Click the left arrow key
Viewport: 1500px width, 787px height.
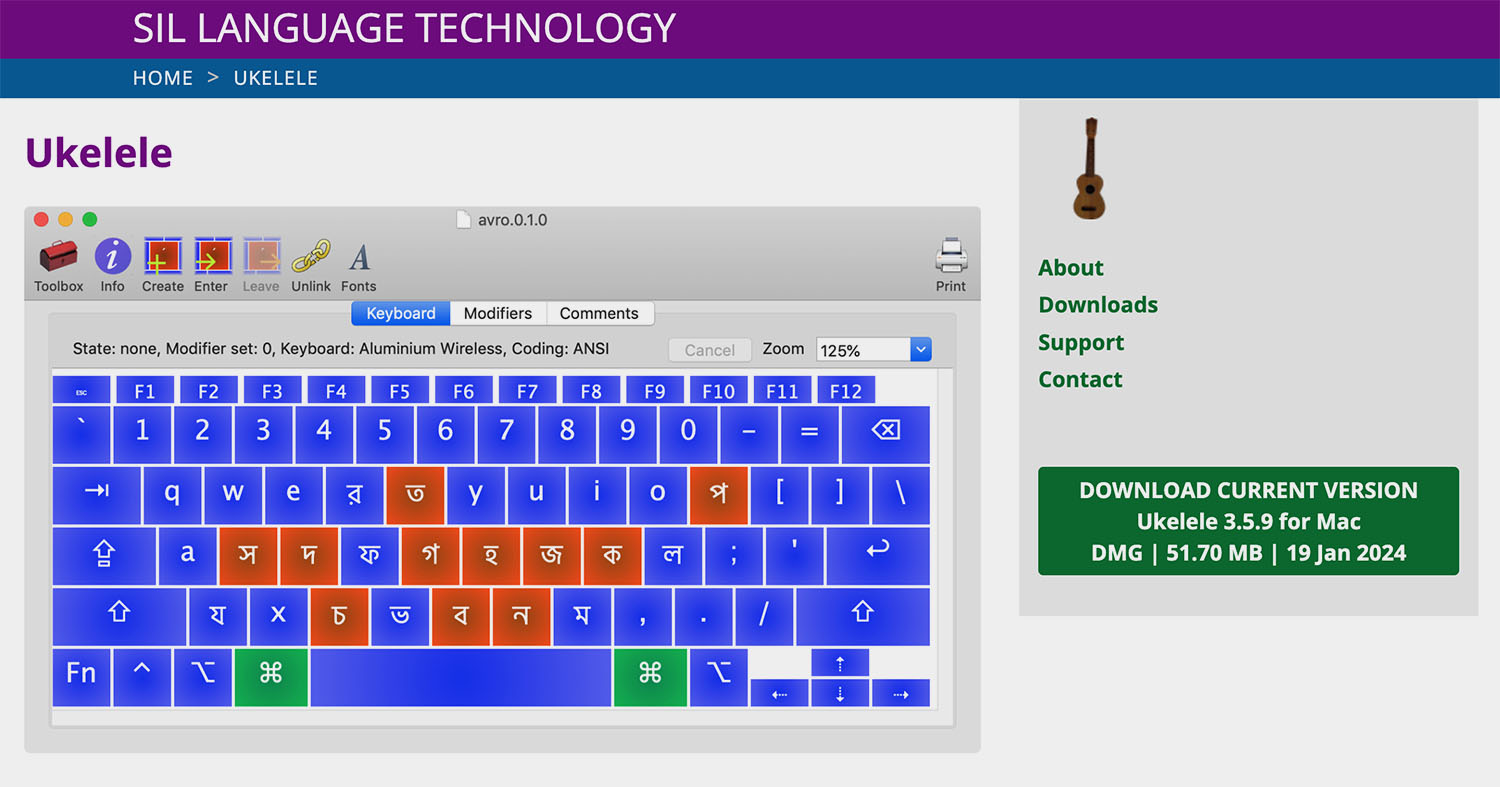pyautogui.click(x=779, y=693)
